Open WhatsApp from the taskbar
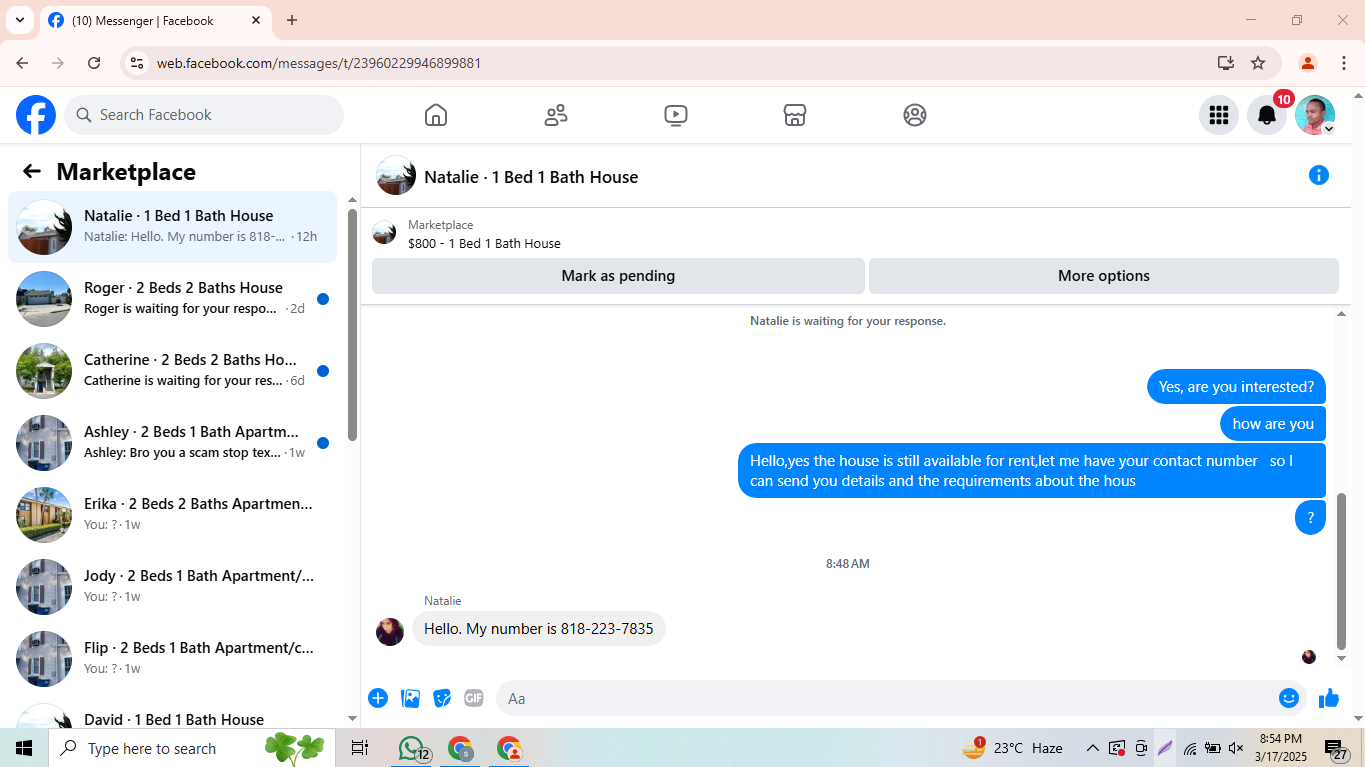The height and width of the screenshot is (767, 1365). pos(412,748)
